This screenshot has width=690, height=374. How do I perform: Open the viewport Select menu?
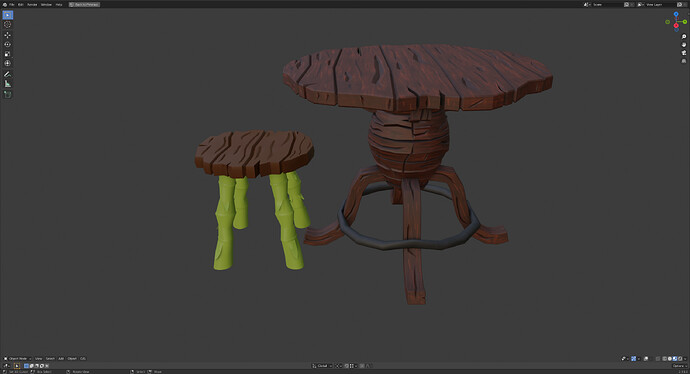coord(50,359)
